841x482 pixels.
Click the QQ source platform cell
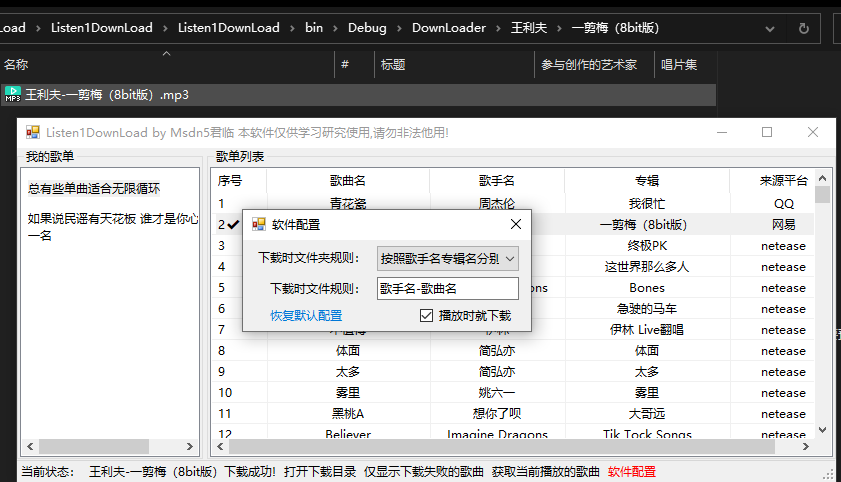pyautogui.click(x=783, y=204)
